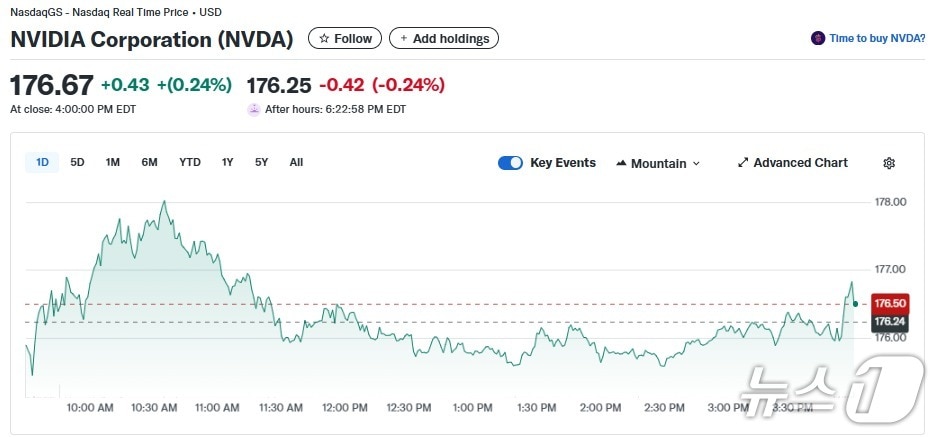Switch chart to YTD range

click(190, 162)
